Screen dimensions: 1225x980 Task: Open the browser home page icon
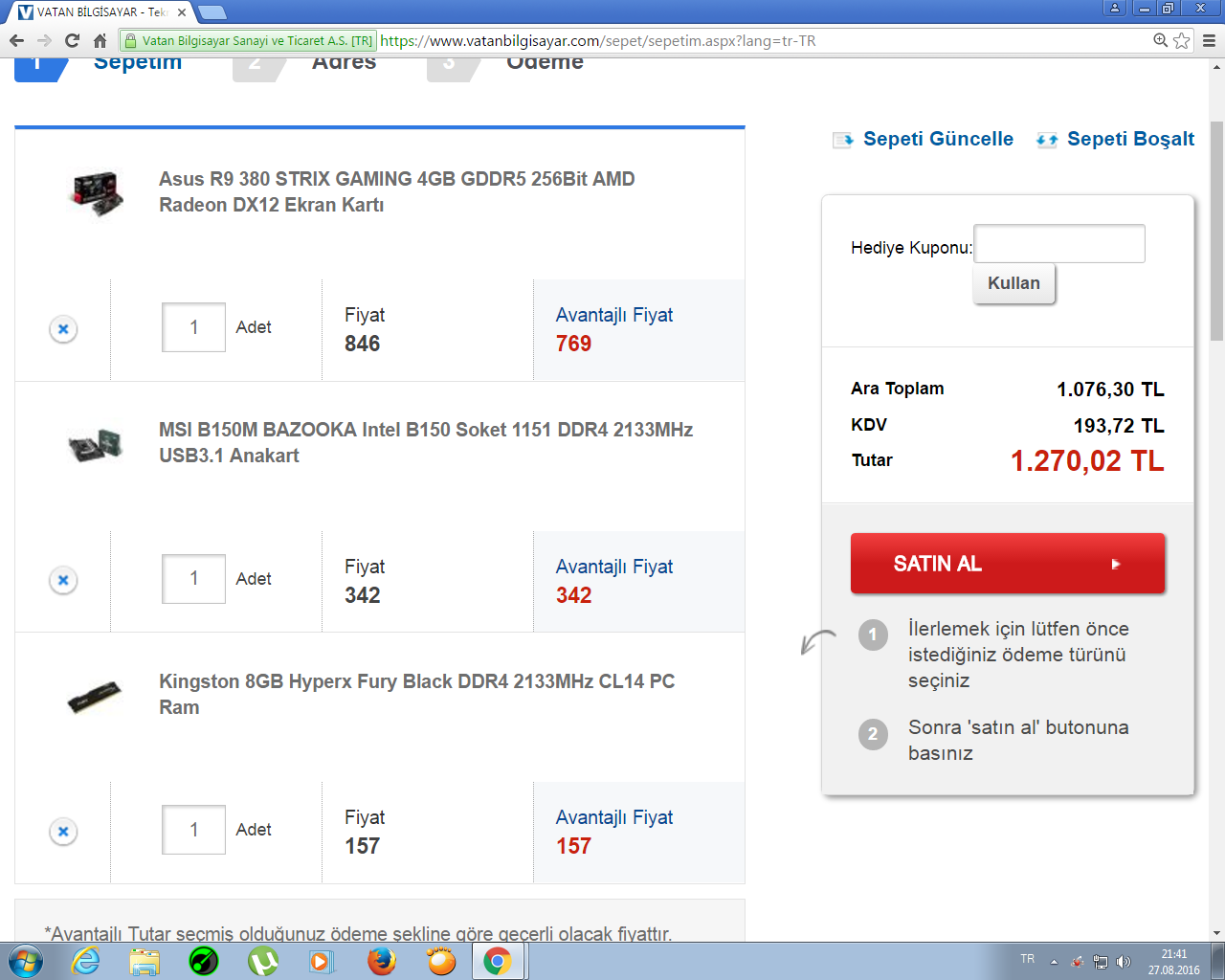pos(100,40)
